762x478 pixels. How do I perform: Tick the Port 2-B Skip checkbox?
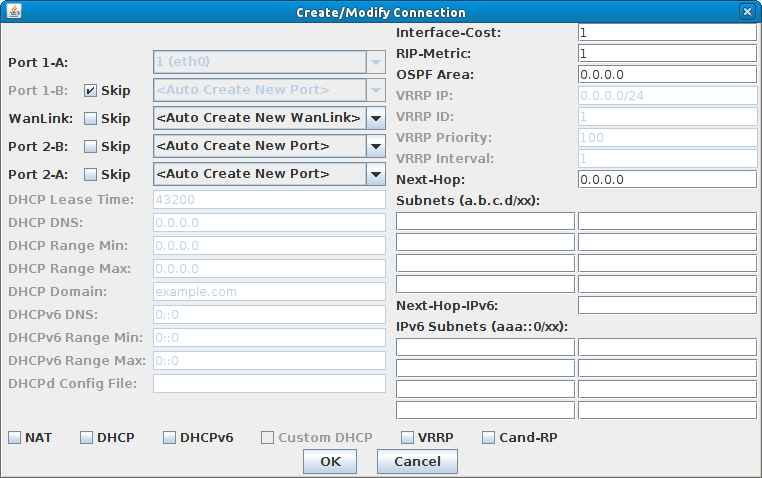(x=90, y=147)
